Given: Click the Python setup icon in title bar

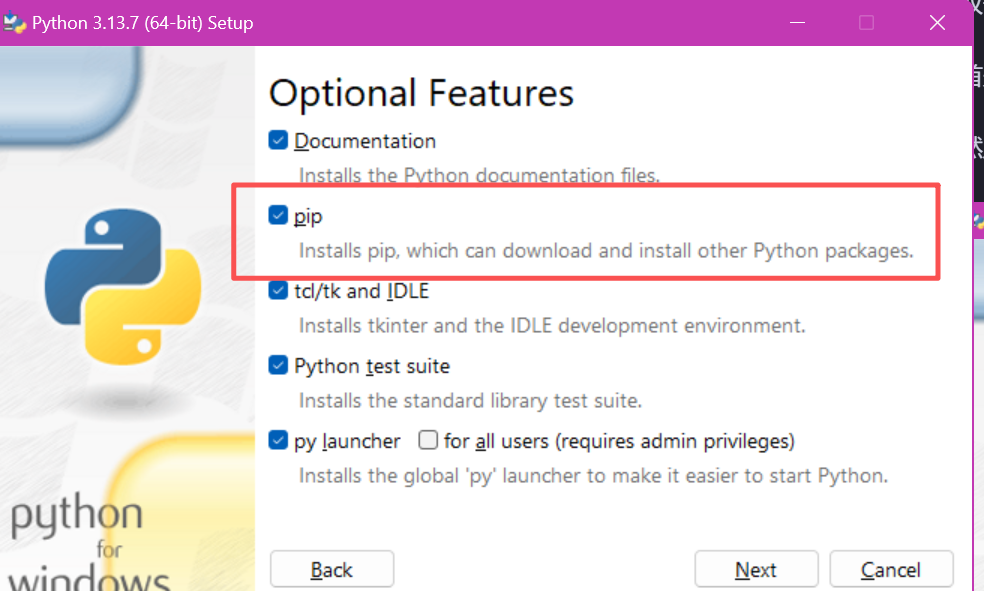Looking at the screenshot, I should tap(15, 22).
